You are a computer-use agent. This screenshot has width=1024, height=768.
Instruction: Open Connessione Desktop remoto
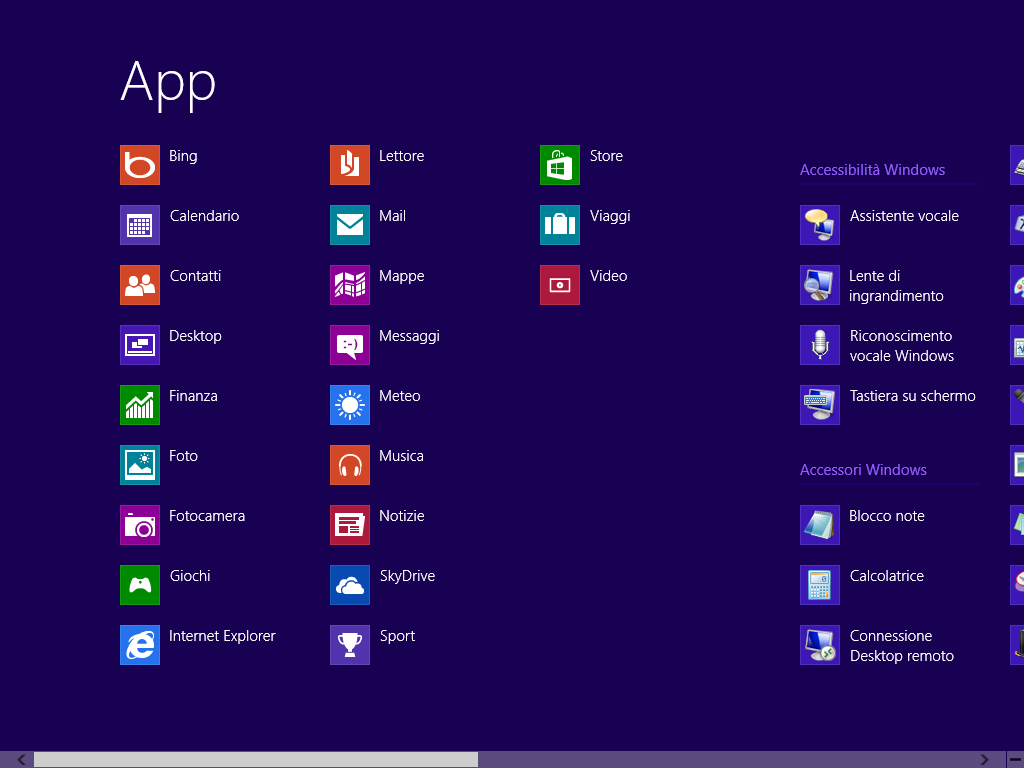(x=820, y=645)
